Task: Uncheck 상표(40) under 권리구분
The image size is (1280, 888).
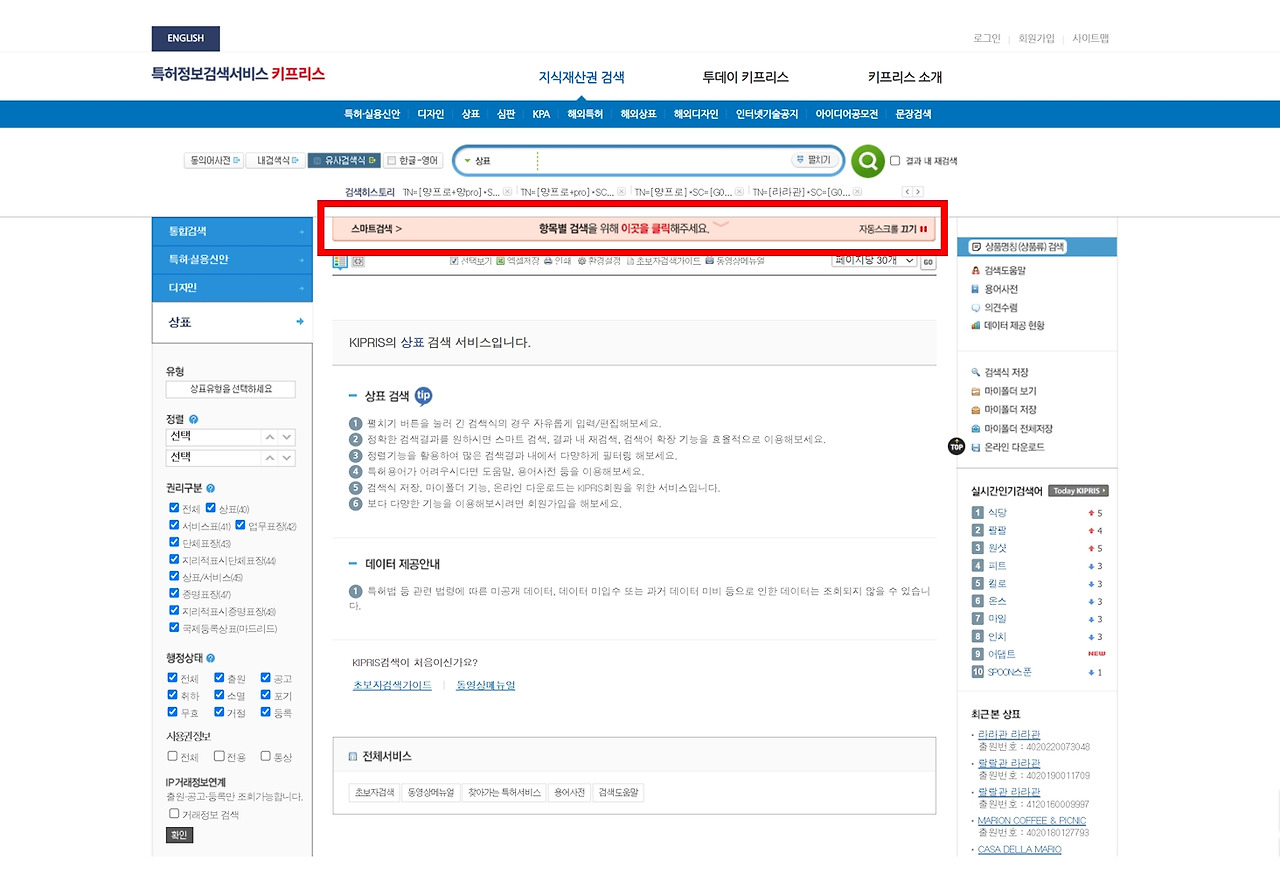Action: (x=211, y=508)
